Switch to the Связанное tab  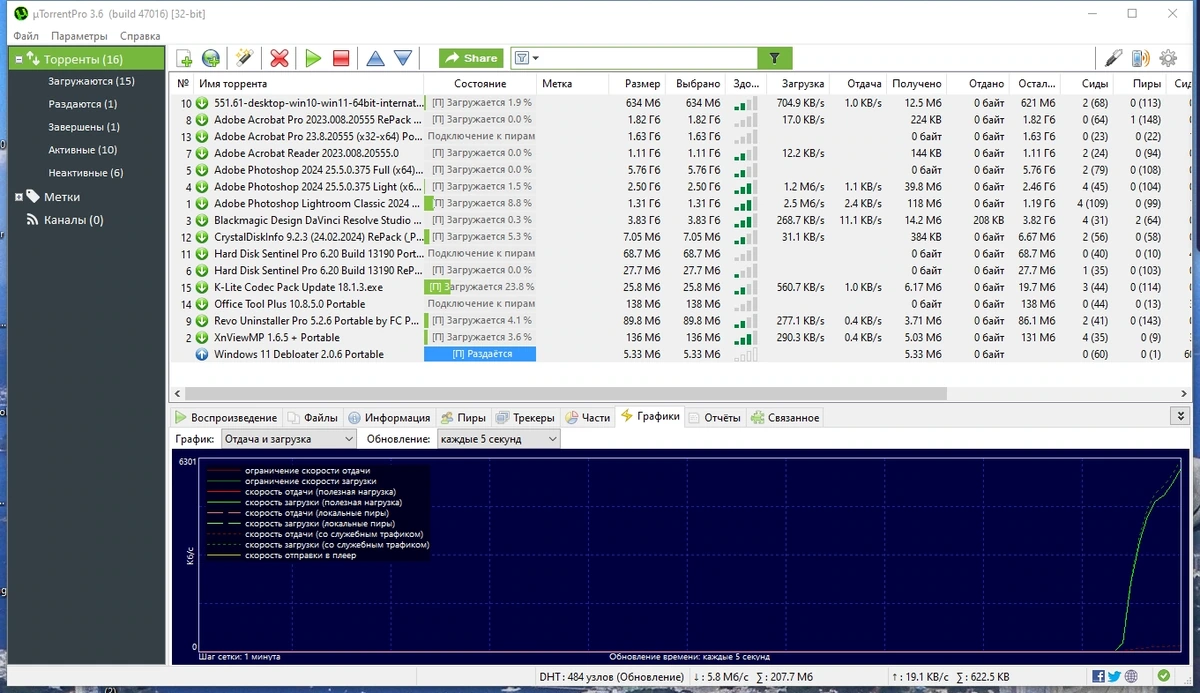785,417
